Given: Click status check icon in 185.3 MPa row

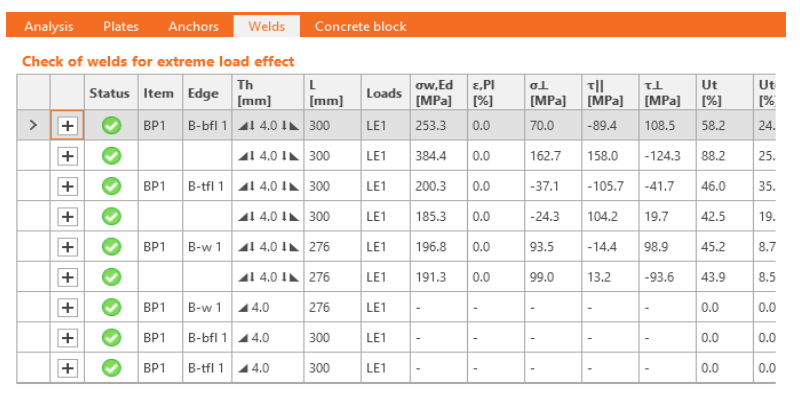Looking at the screenshot, I should [x=112, y=216].
